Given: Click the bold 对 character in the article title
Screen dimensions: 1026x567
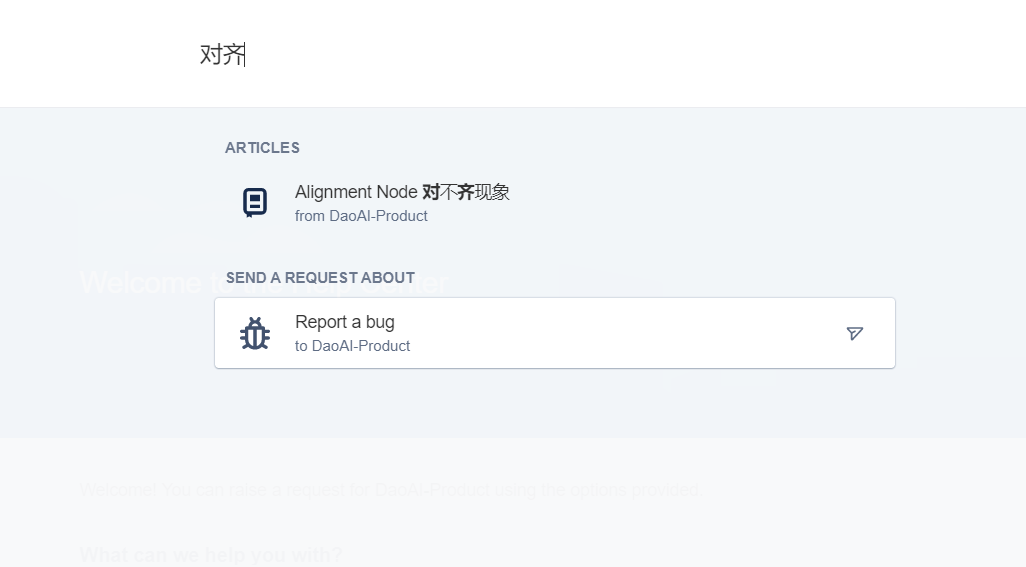Looking at the screenshot, I should click(x=431, y=192).
